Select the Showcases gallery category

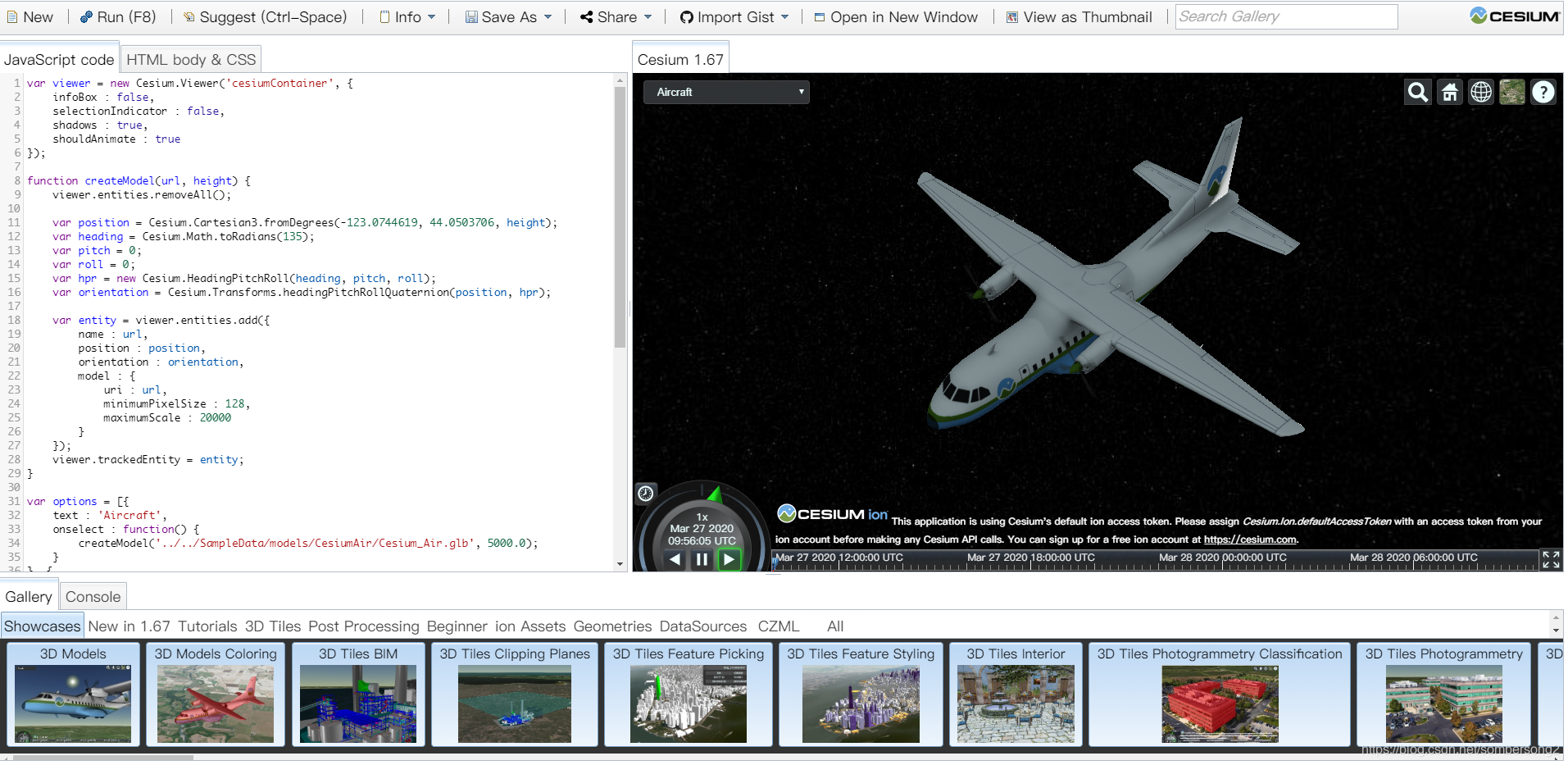pos(43,626)
